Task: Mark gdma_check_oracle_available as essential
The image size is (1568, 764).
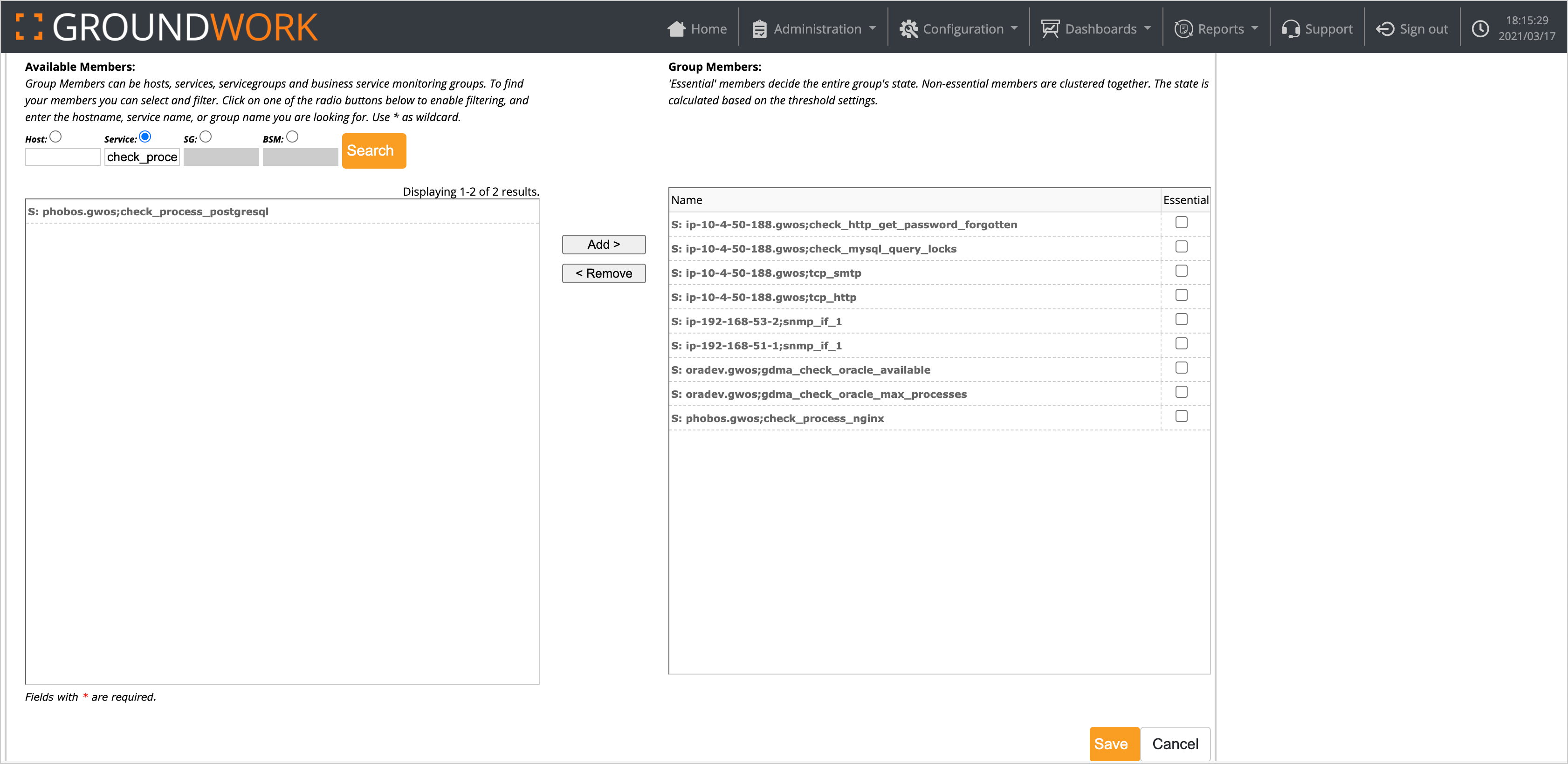Action: [x=1181, y=368]
